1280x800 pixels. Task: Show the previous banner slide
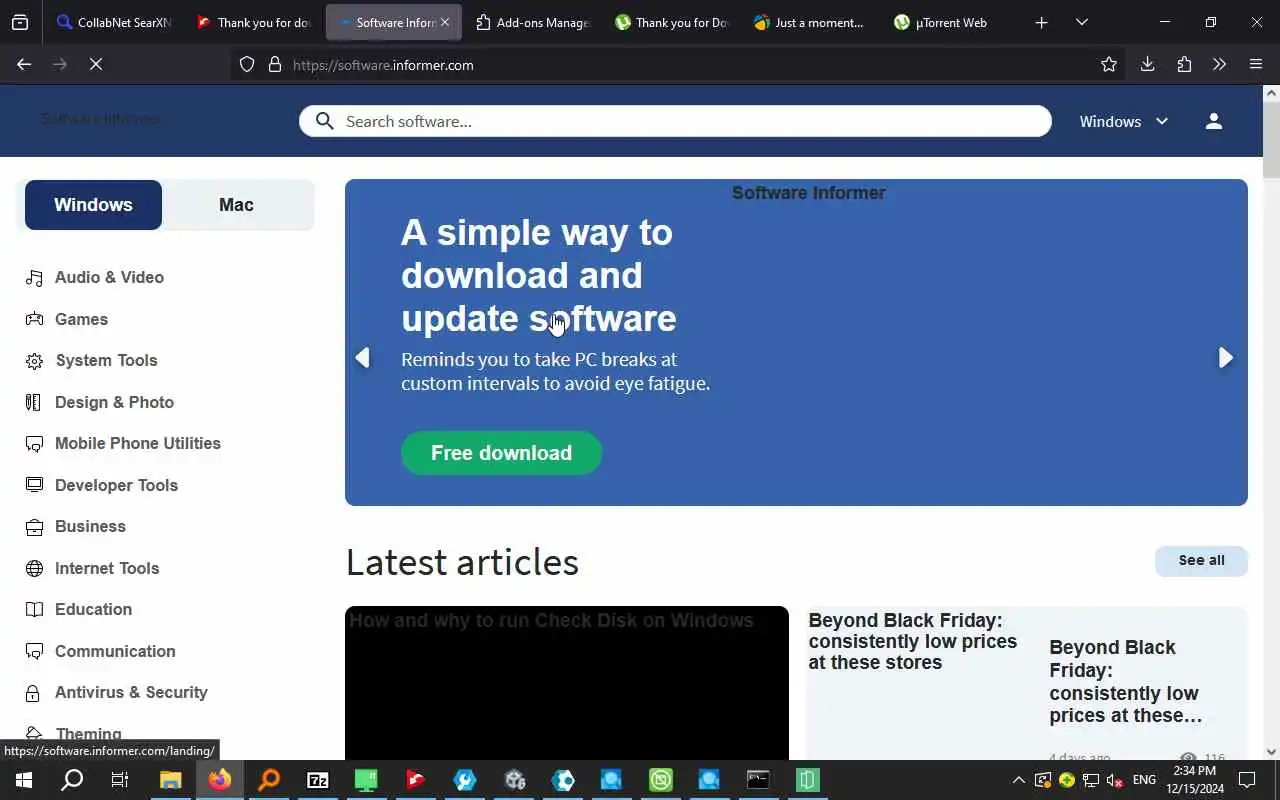pyautogui.click(x=362, y=358)
